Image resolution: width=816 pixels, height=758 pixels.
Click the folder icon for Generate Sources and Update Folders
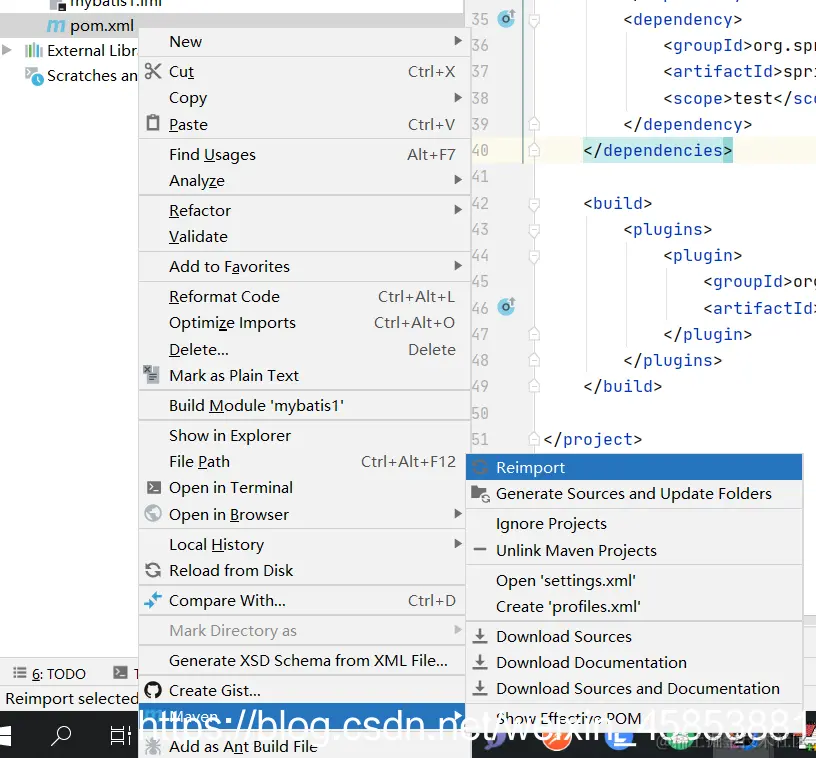tap(480, 493)
